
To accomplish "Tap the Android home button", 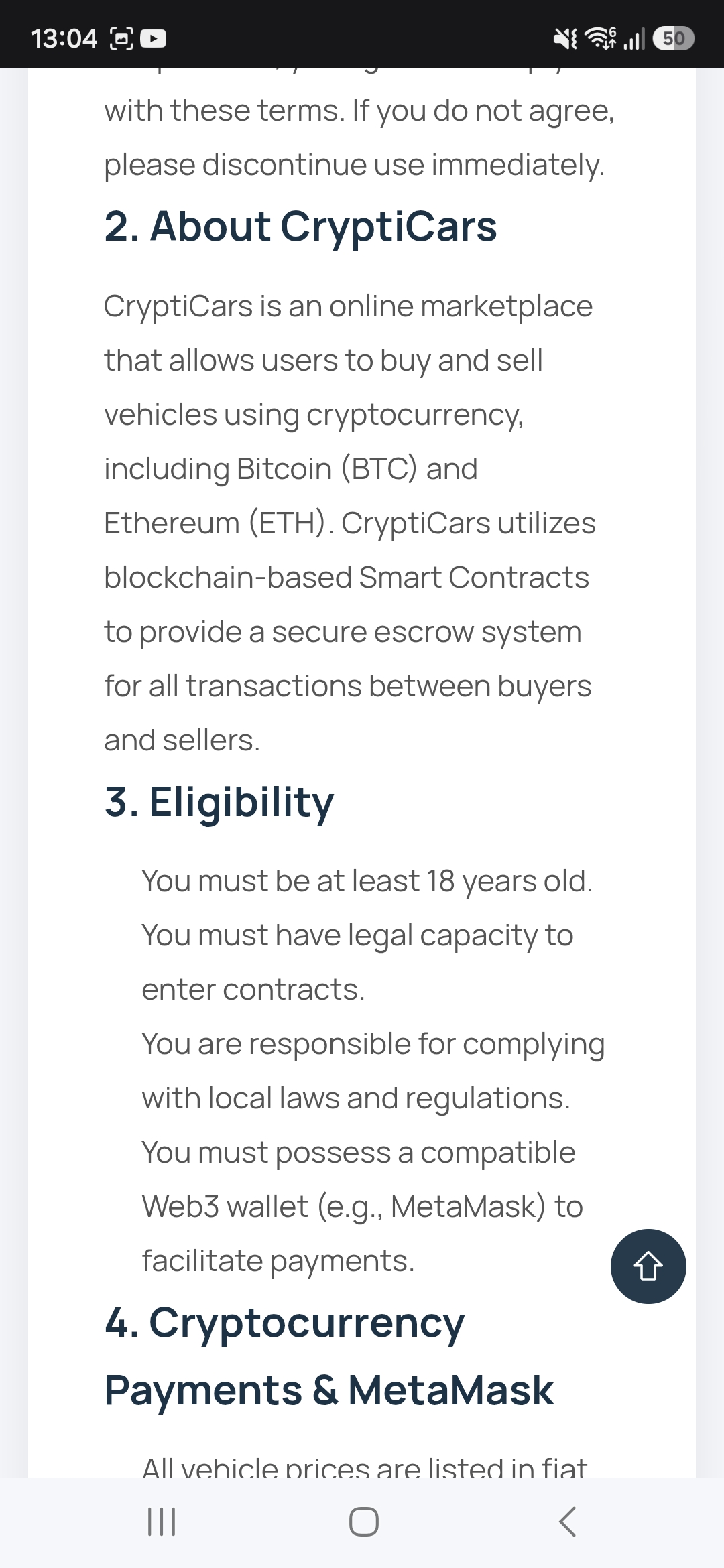I will pos(363,1521).
